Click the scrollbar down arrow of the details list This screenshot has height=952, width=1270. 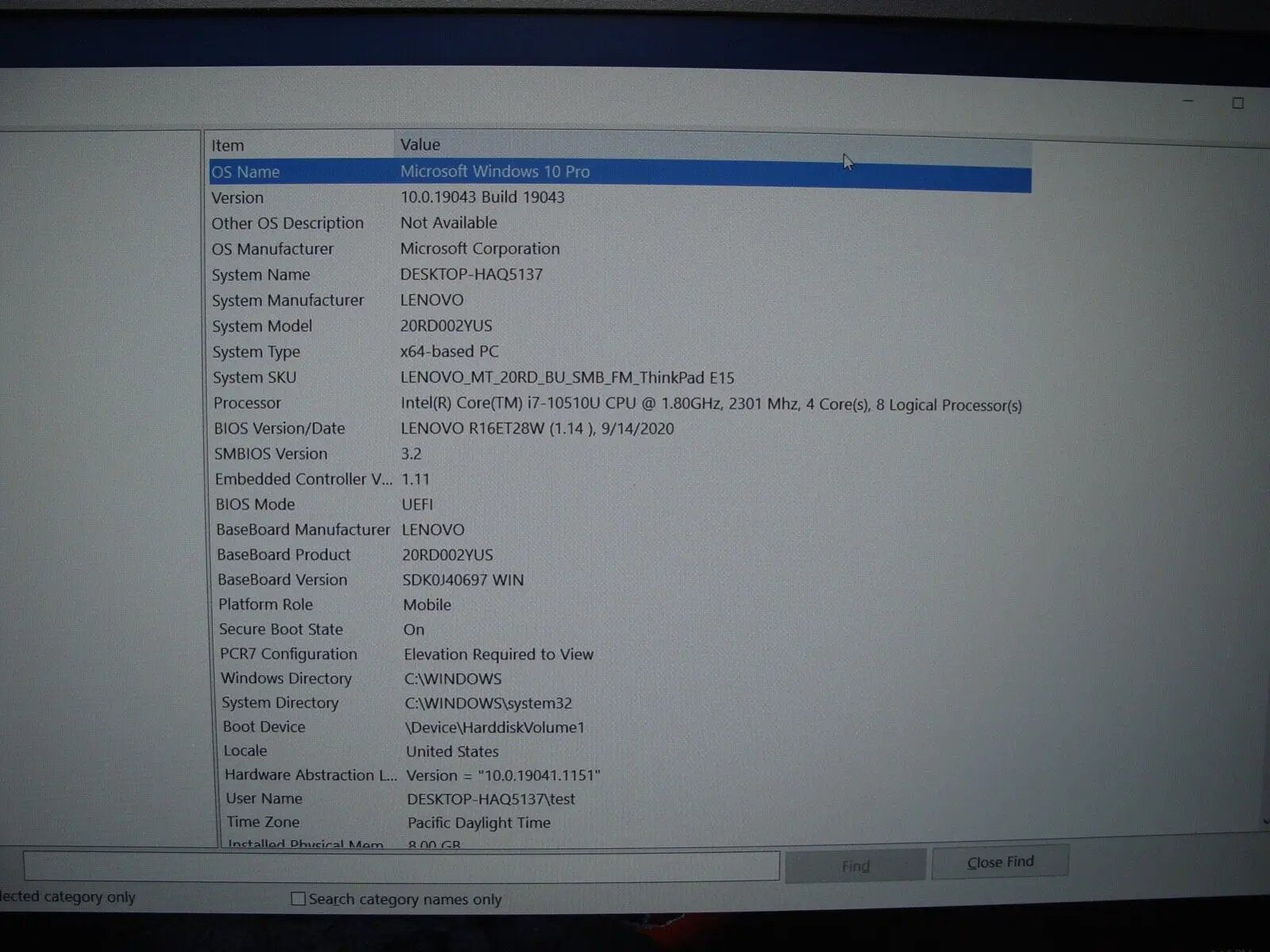[x=1264, y=823]
